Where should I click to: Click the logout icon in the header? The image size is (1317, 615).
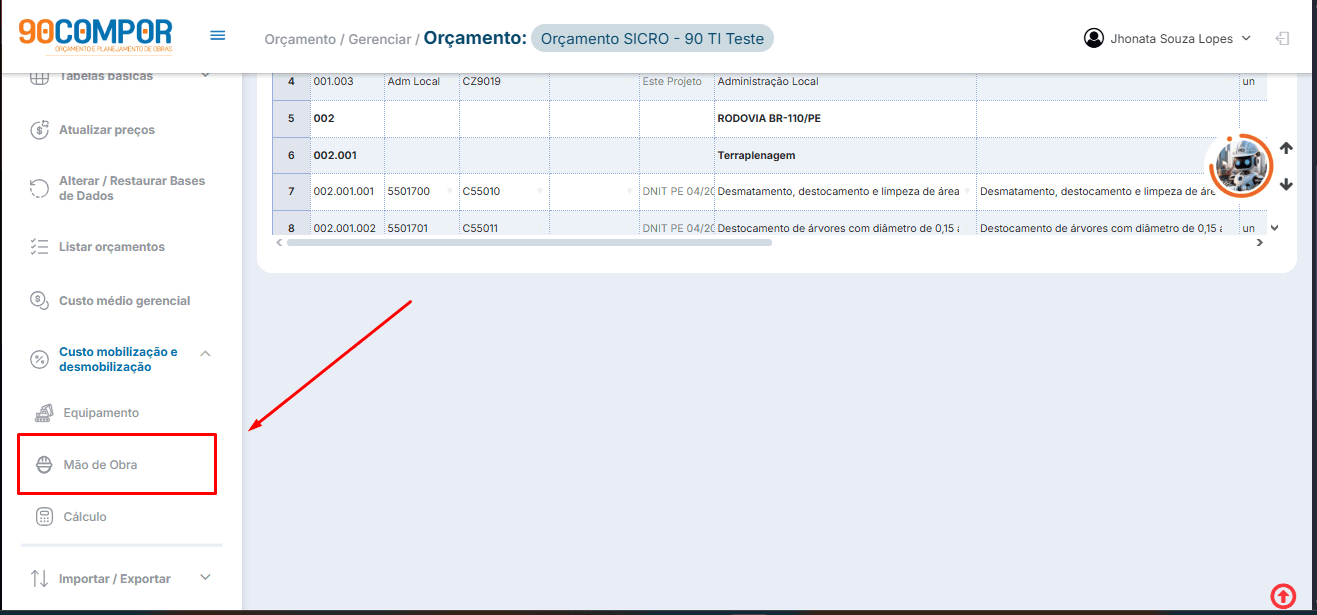pos(1282,39)
